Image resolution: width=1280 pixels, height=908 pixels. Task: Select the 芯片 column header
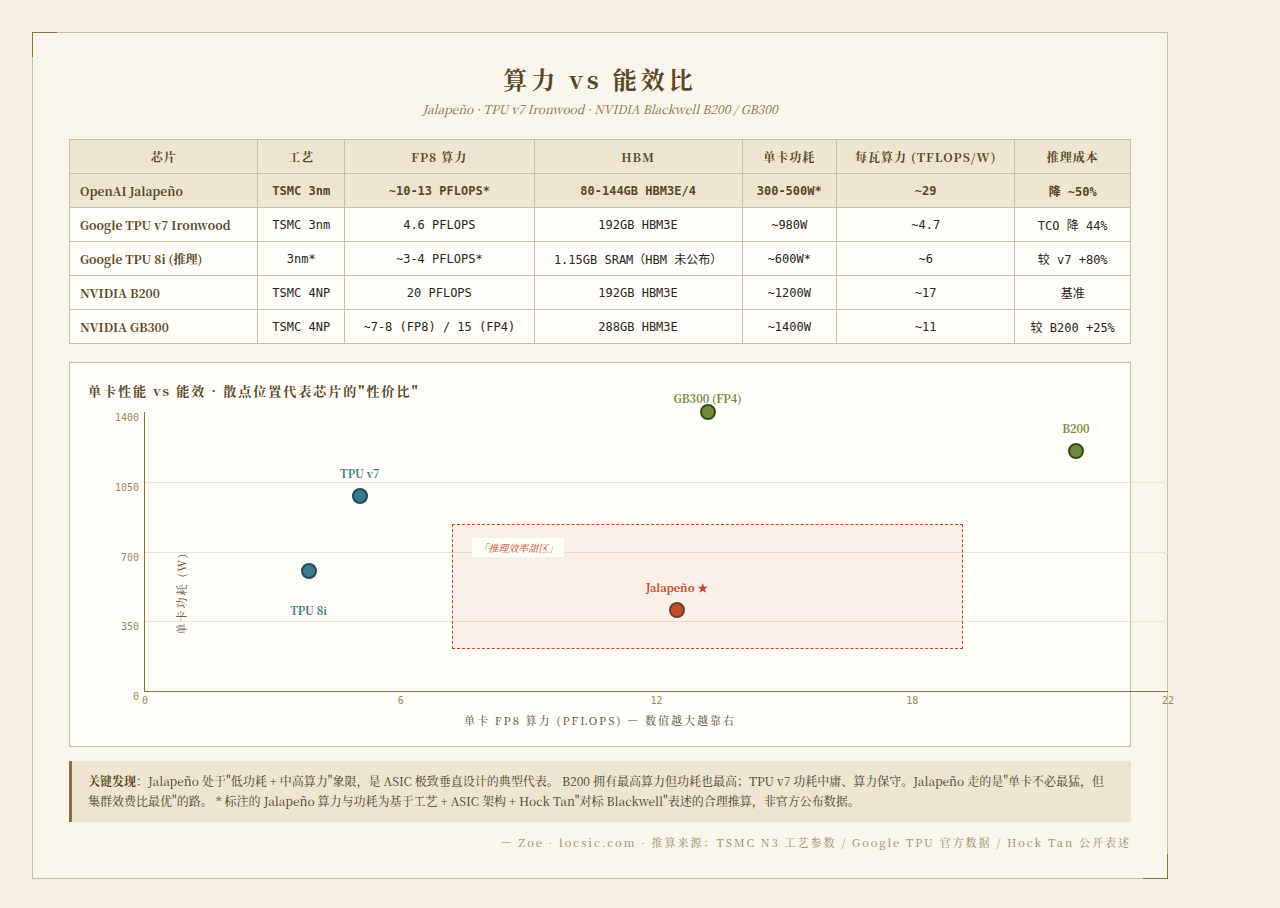point(163,157)
